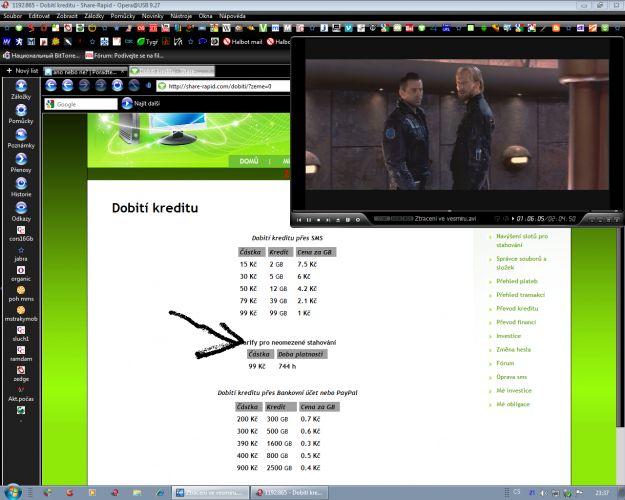Skip to next track in media player
625x500 pixels.
click(x=328, y=220)
